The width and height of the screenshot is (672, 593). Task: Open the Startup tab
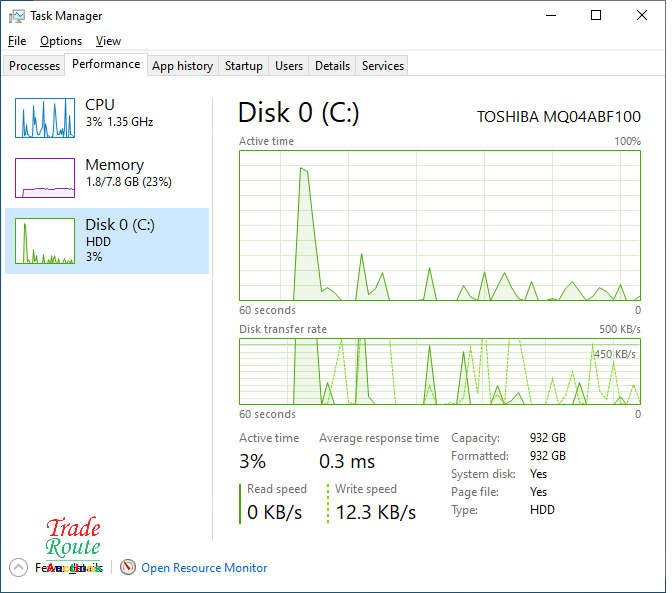(x=243, y=66)
